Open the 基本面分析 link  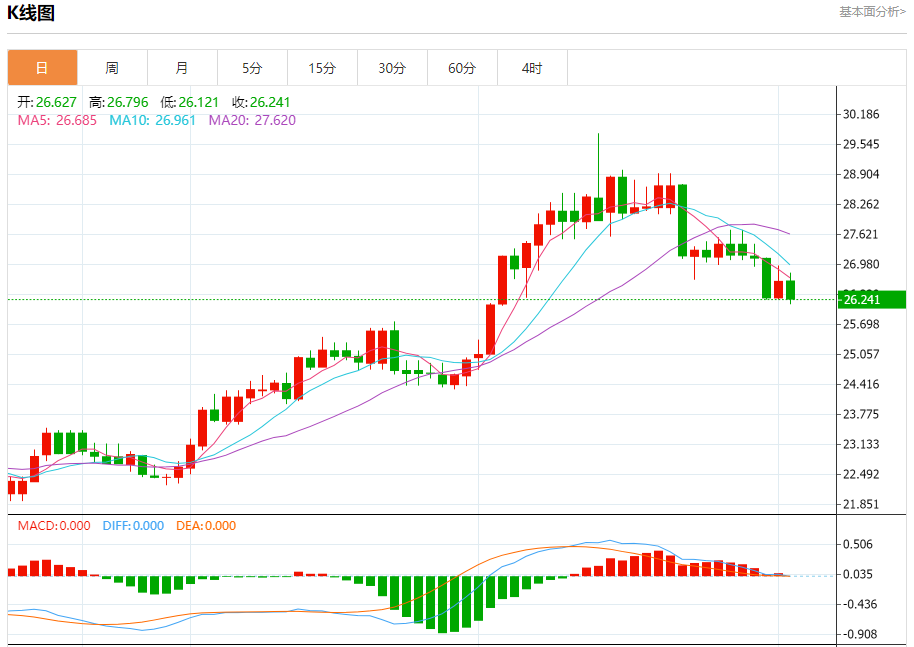pos(872,12)
